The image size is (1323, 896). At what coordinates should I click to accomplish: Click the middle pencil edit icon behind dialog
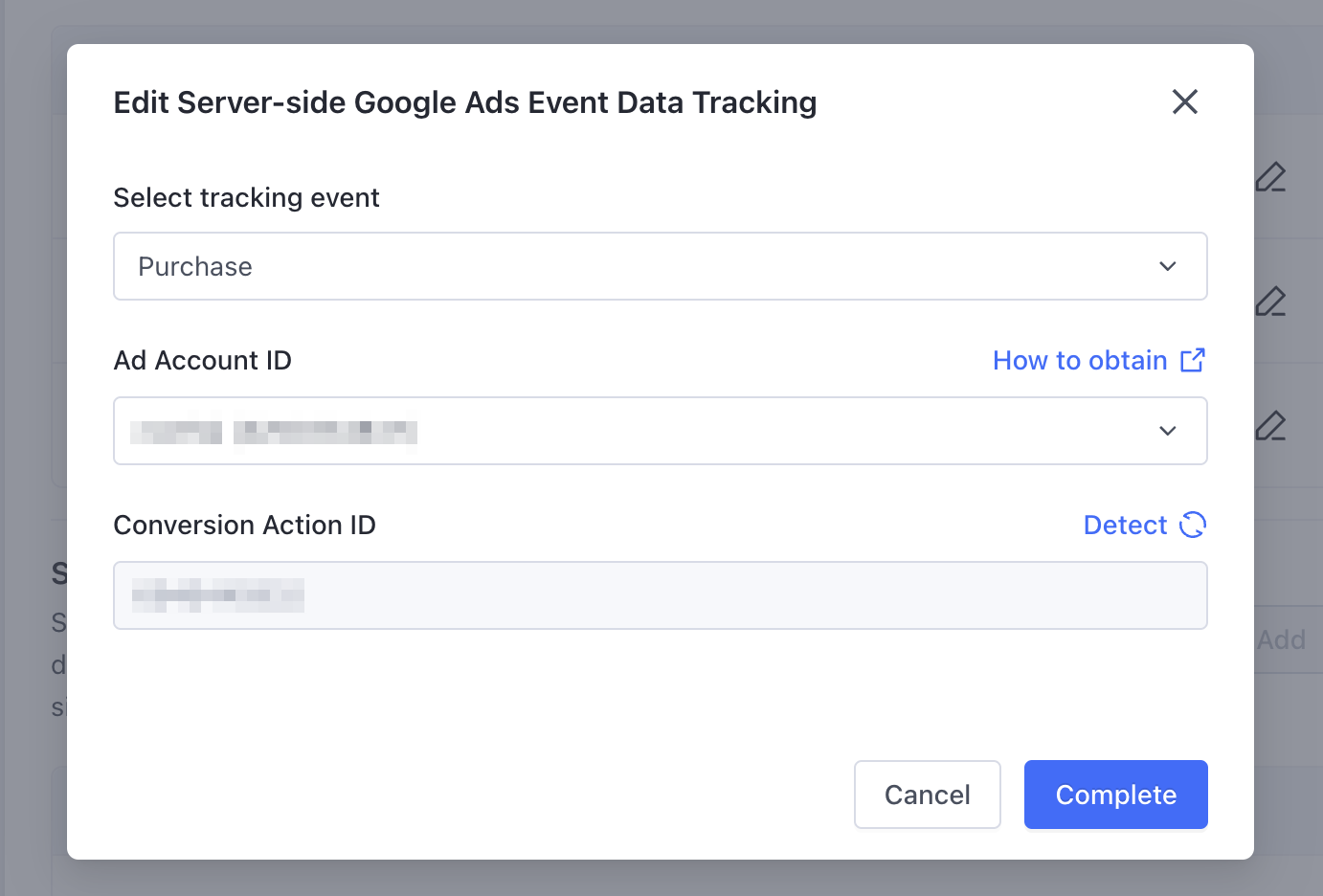(x=1271, y=302)
